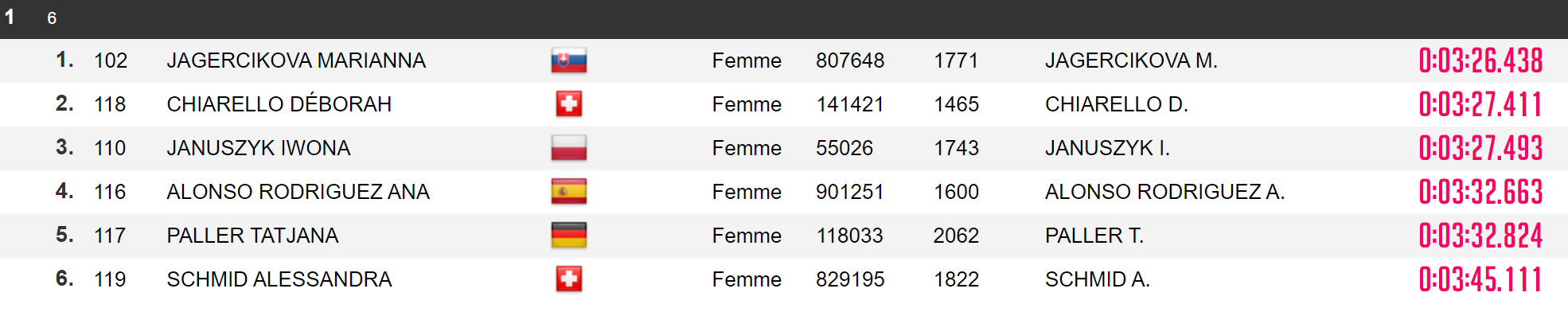Click the Poland flag next to Januszyk Iwona
This screenshot has height=312, width=1568.
click(568, 148)
